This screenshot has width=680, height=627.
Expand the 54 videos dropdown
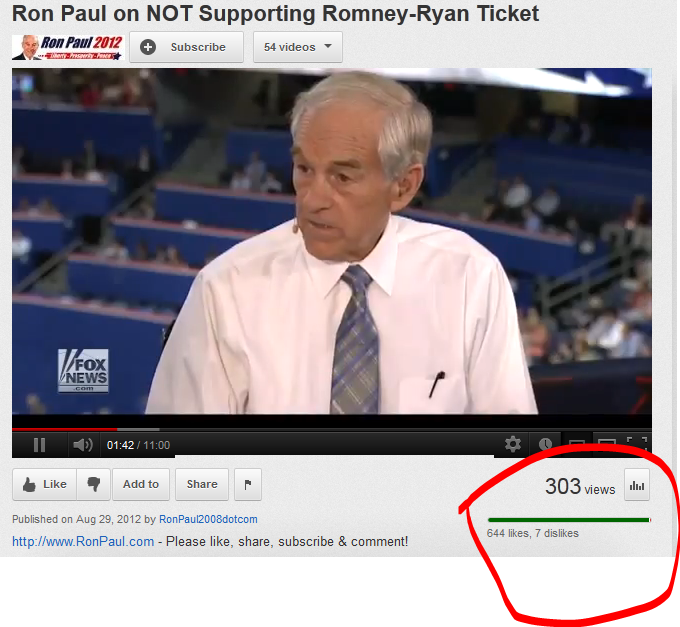(x=298, y=47)
